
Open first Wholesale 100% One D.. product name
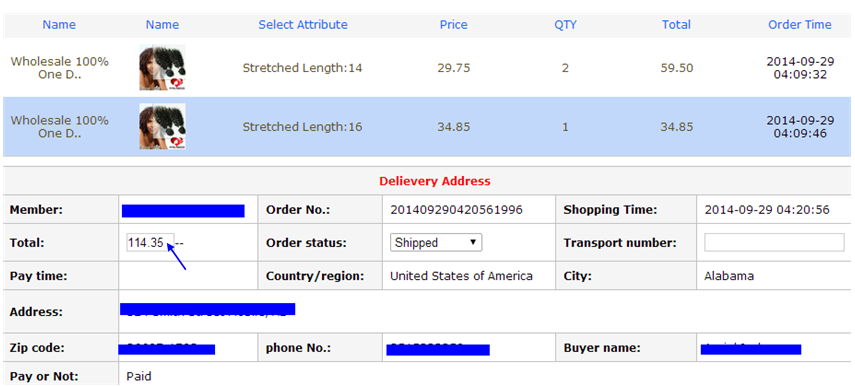coord(59,68)
